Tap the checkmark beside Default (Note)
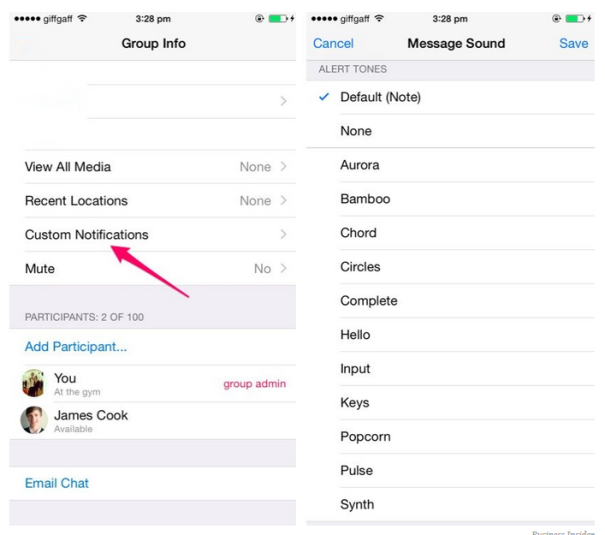Image resolution: width=605 pixels, height=535 pixels. pyautogui.click(x=324, y=96)
